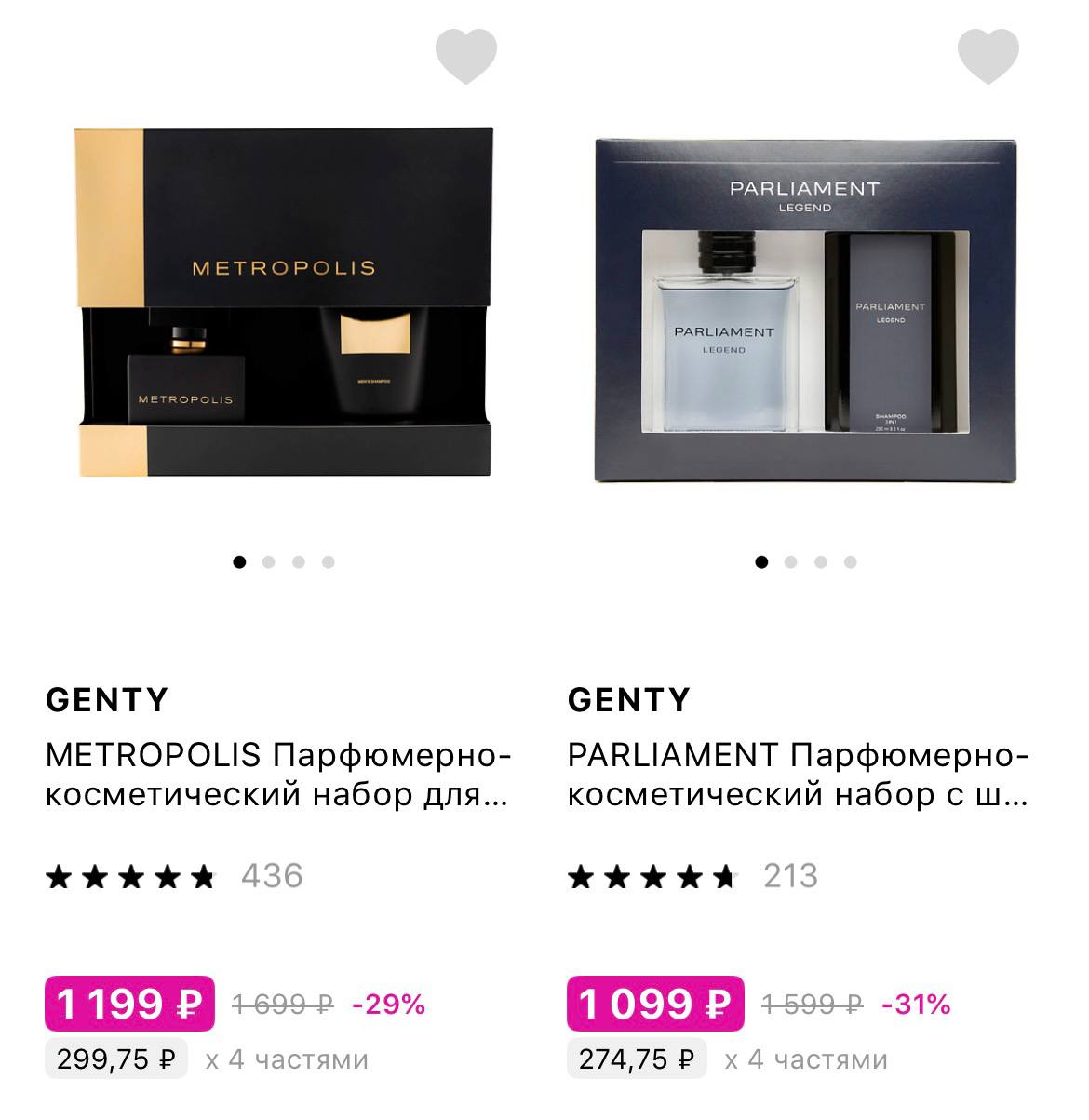The height and width of the screenshot is (1120, 1089).
Task: Show third photo of Parliament set
Action: pos(821,561)
